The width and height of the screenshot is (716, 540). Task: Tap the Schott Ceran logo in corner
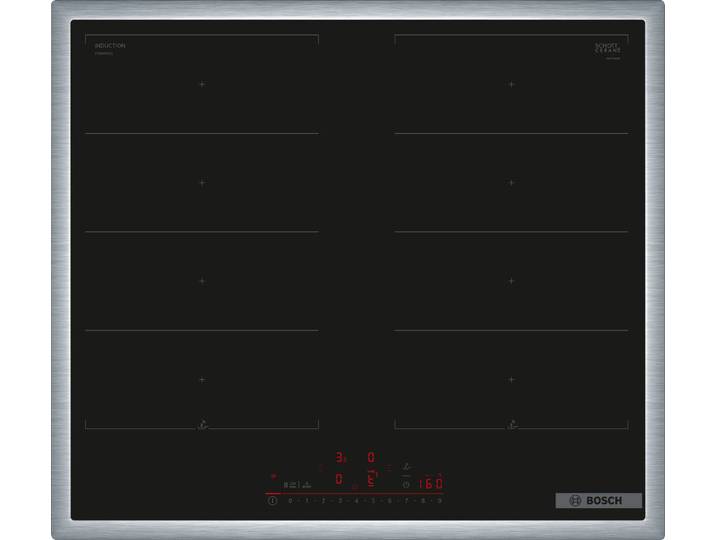click(608, 51)
